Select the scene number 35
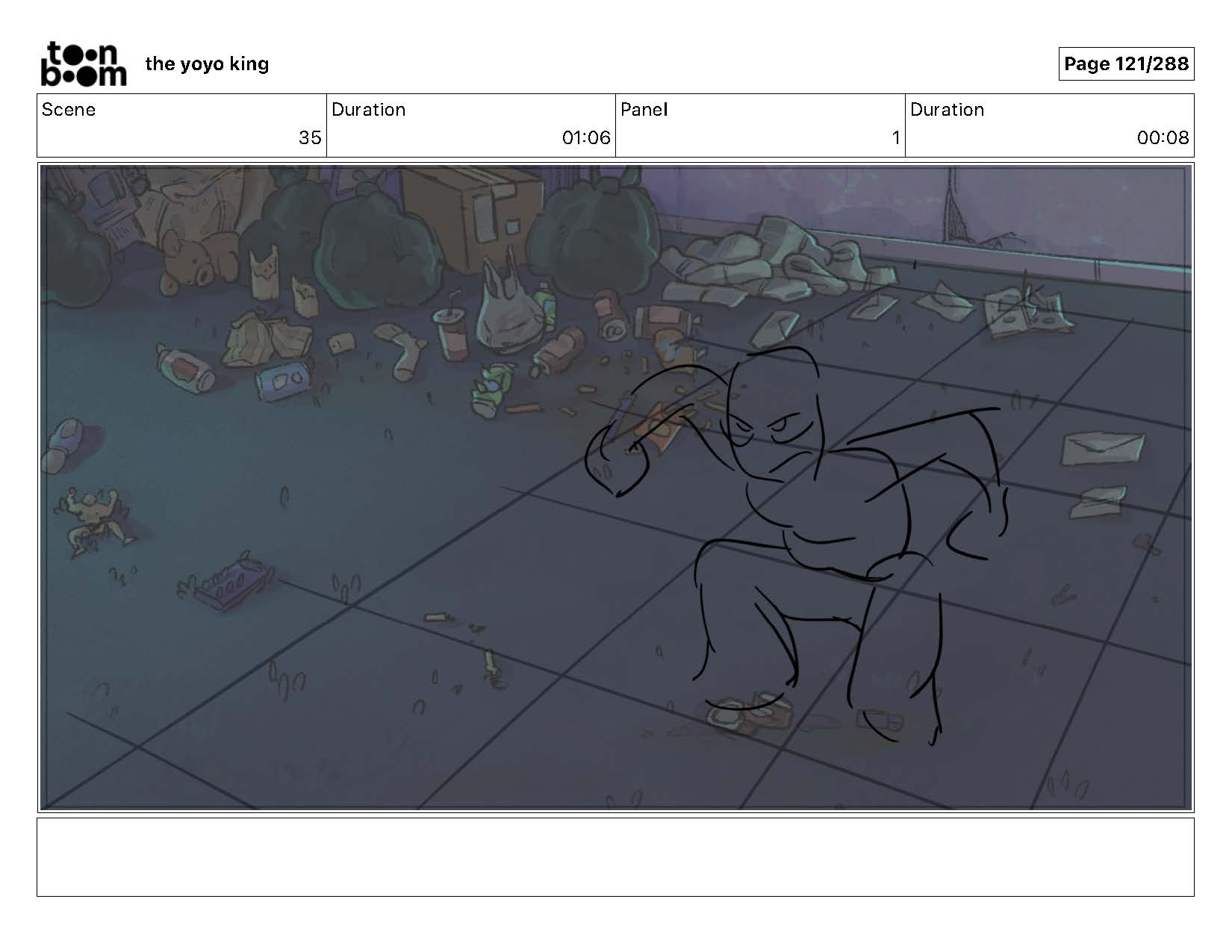1232x952 pixels. [309, 137]
